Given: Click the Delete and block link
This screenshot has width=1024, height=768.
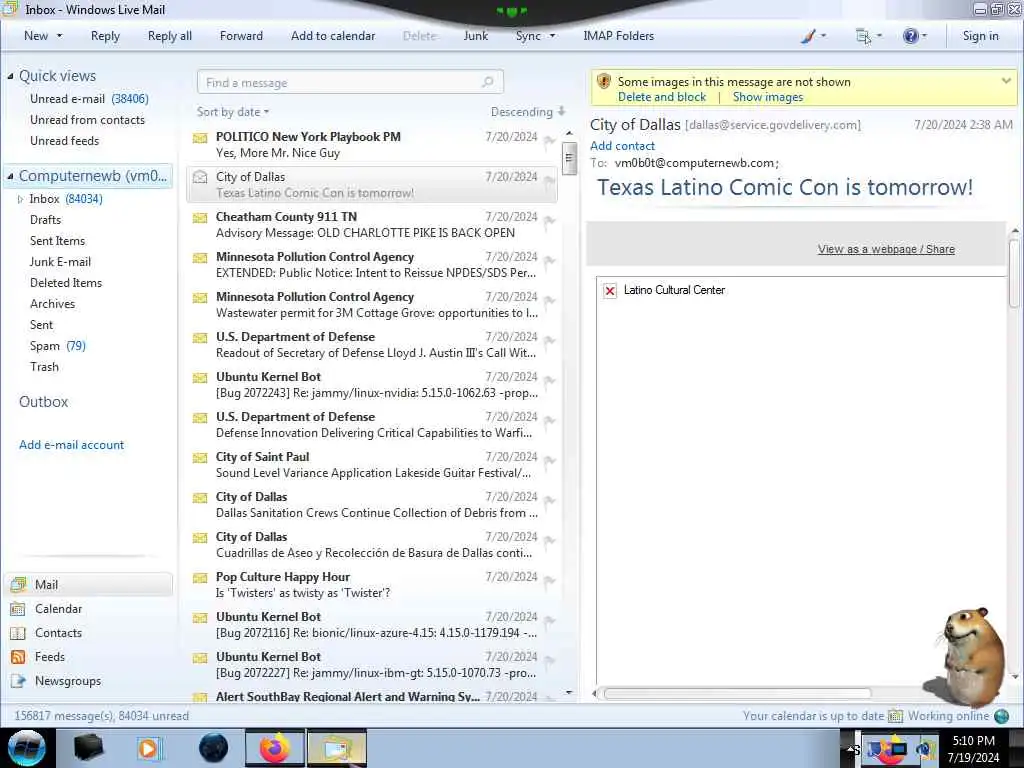Looking at the screenshot, I should [x=662, y=97].
